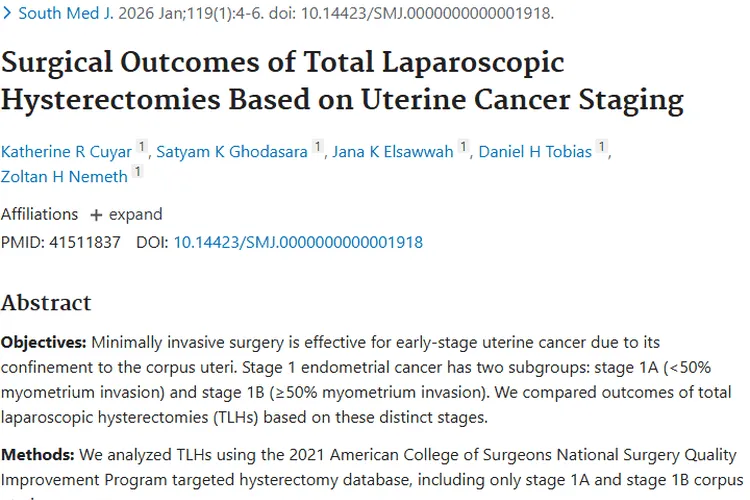Click affiliation superscript 1 after Elsawwah
750x500 pixels.
tap(464, 147)
